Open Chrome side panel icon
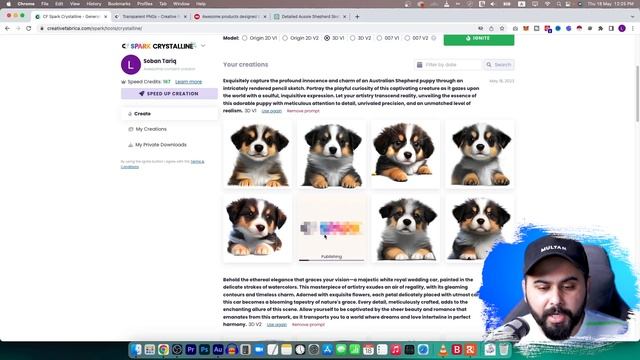Screen dimensions: 640x360 611,29
